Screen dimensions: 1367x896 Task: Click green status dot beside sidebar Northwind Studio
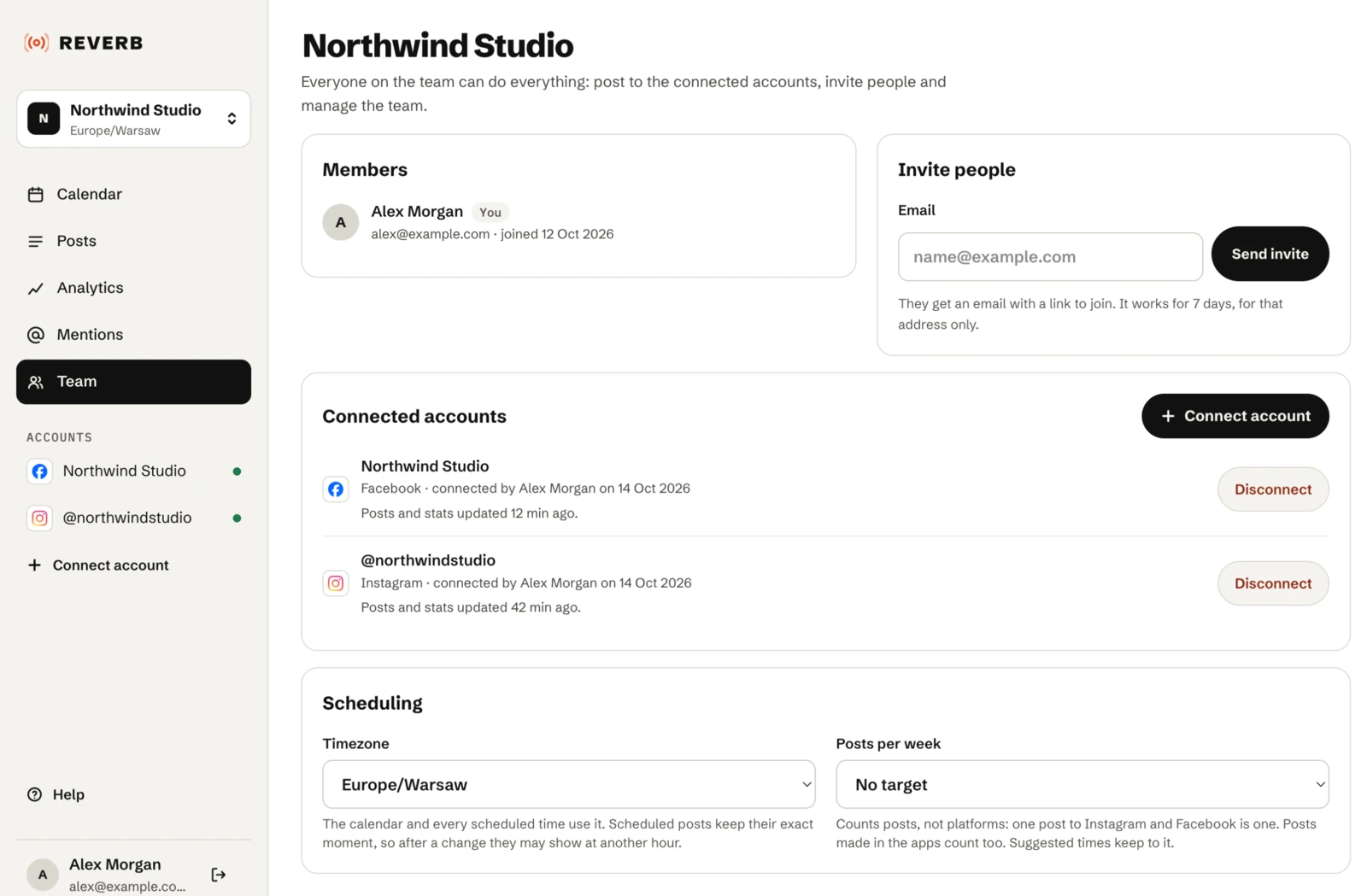tap(237, 471)
